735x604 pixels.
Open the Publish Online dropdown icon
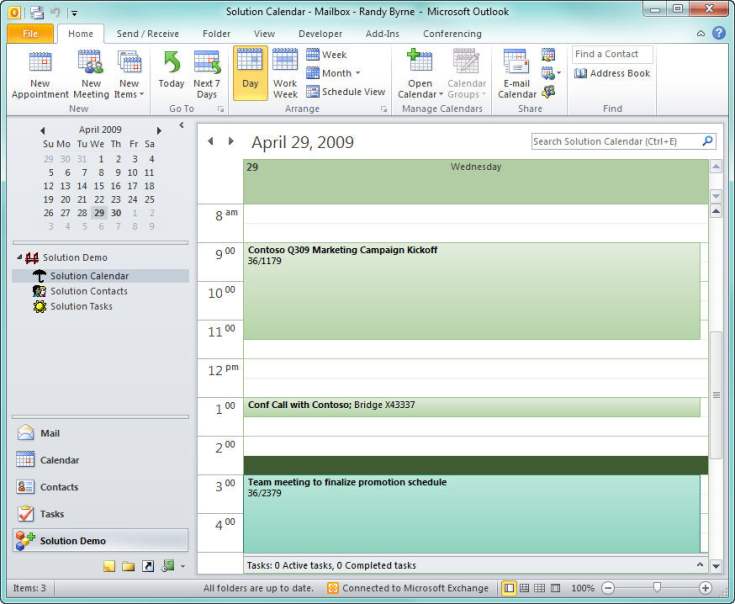[x=551, y=73]
